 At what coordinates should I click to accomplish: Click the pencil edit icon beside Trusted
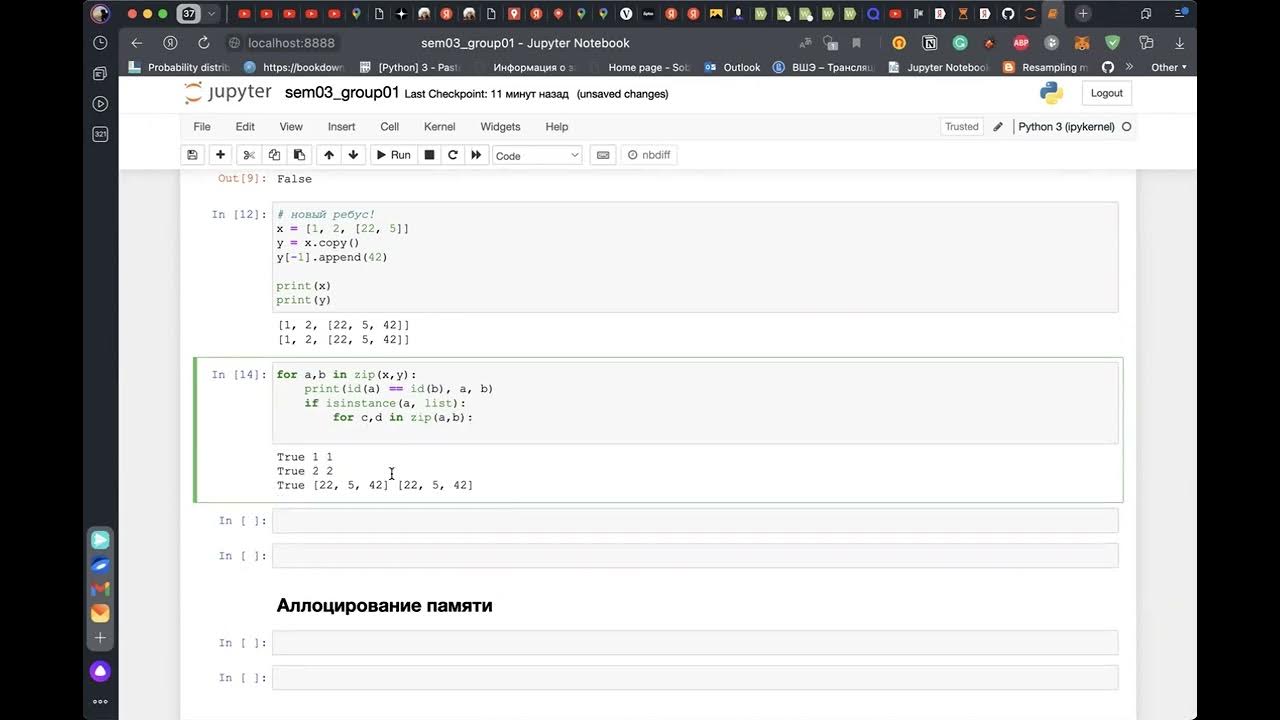[997, 127]
